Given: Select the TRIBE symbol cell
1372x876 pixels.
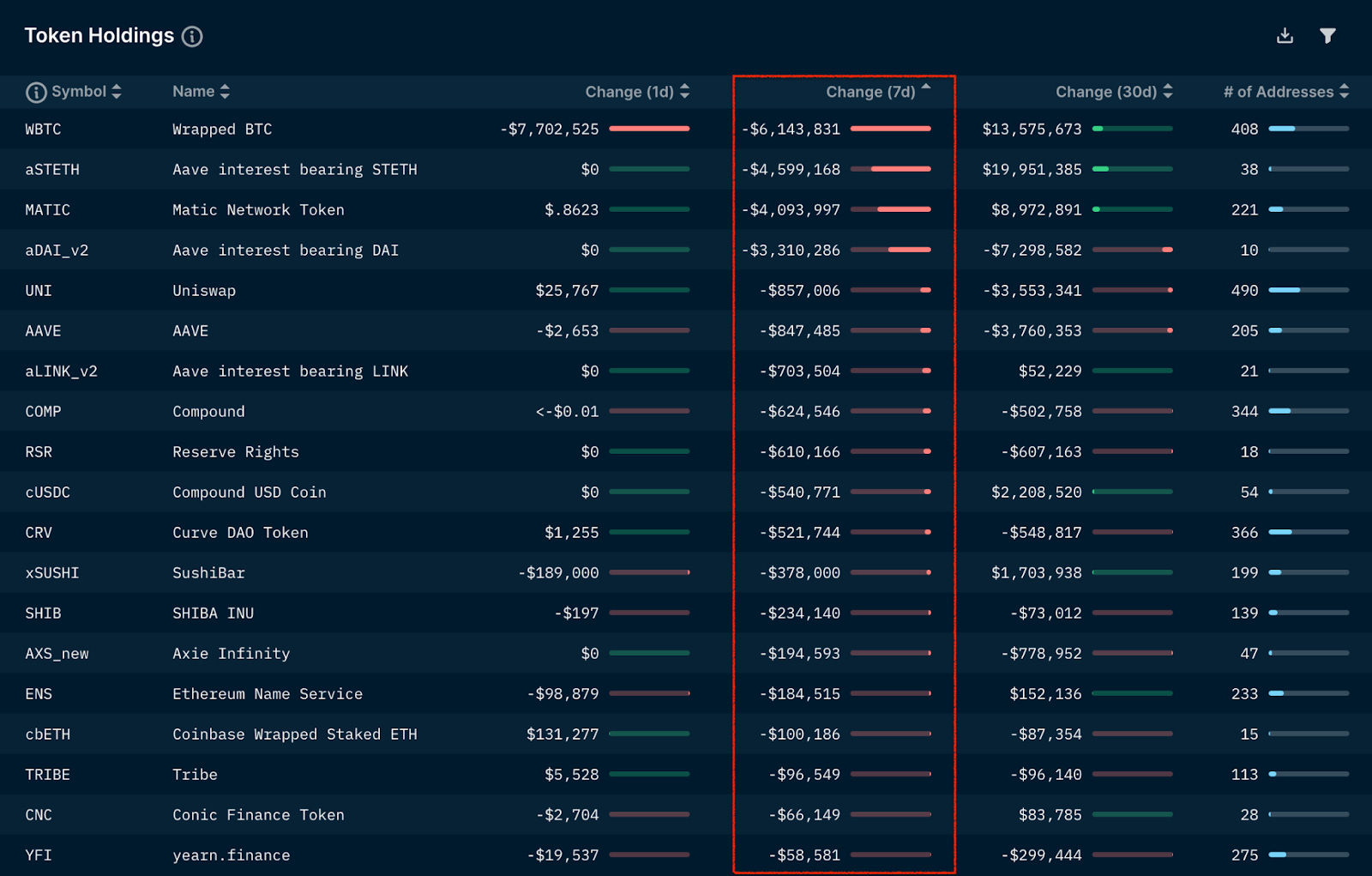Looking at the screenshot, I should pos(47,774).
